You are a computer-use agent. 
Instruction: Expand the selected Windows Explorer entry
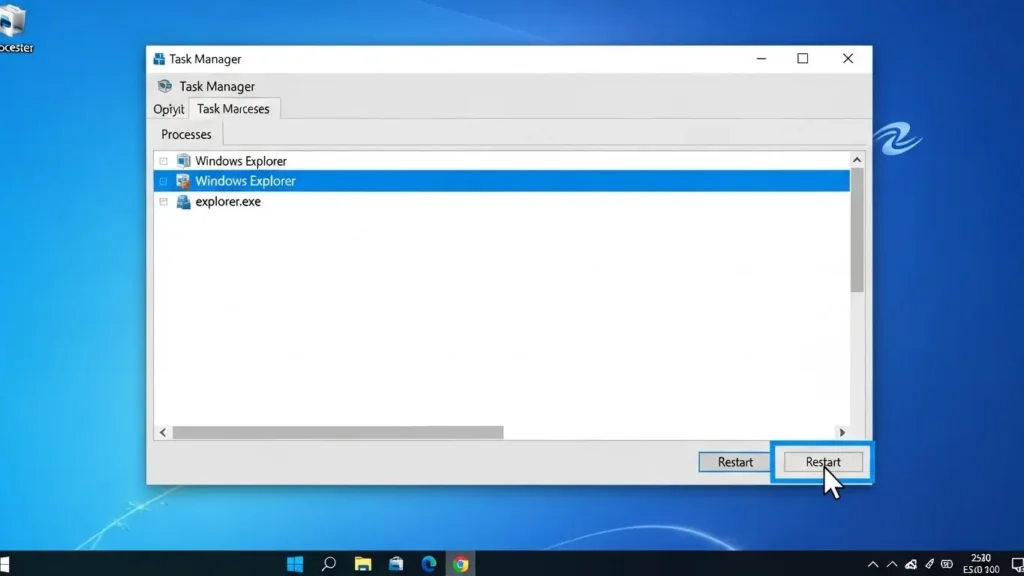click(x=163, y=181)
